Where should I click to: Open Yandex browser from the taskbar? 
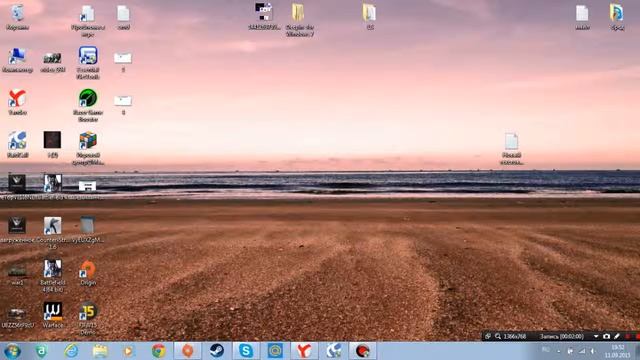304,351
